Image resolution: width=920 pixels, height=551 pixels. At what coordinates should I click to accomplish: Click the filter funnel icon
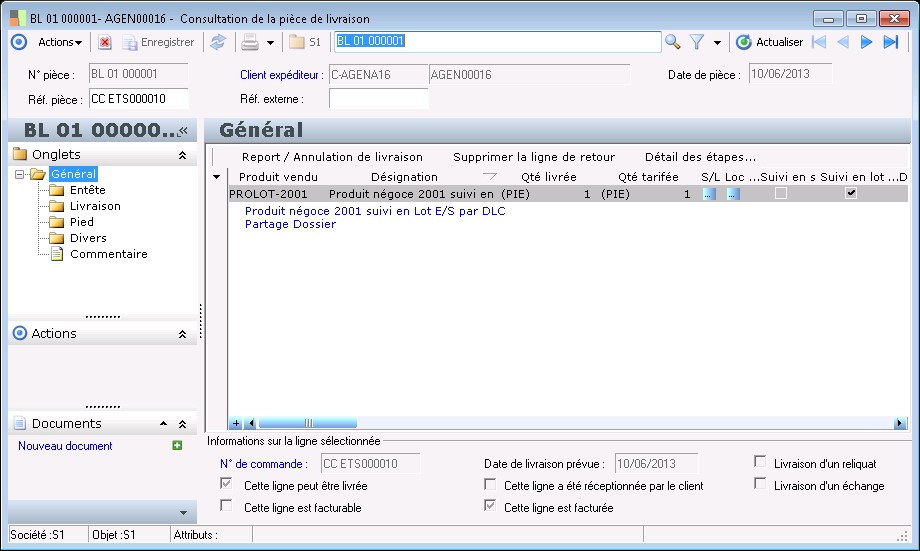[696, 42]
